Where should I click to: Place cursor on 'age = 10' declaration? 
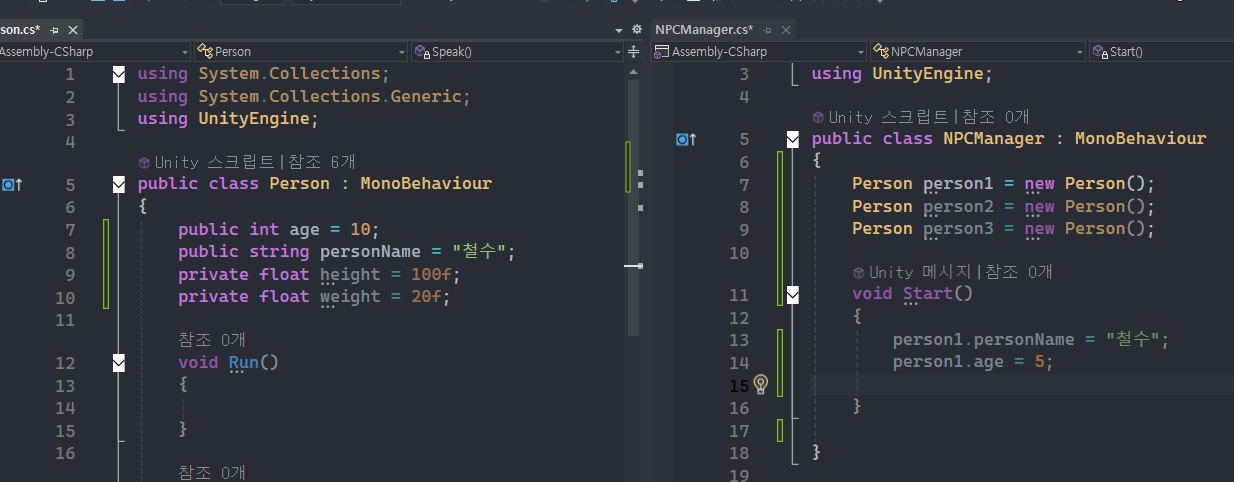[x=335, y=229]
